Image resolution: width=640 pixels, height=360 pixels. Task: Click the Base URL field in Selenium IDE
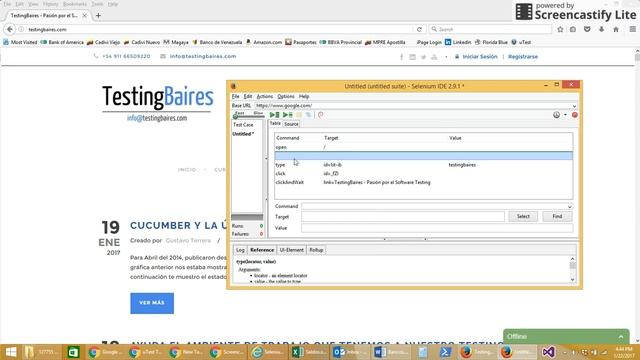412,106
